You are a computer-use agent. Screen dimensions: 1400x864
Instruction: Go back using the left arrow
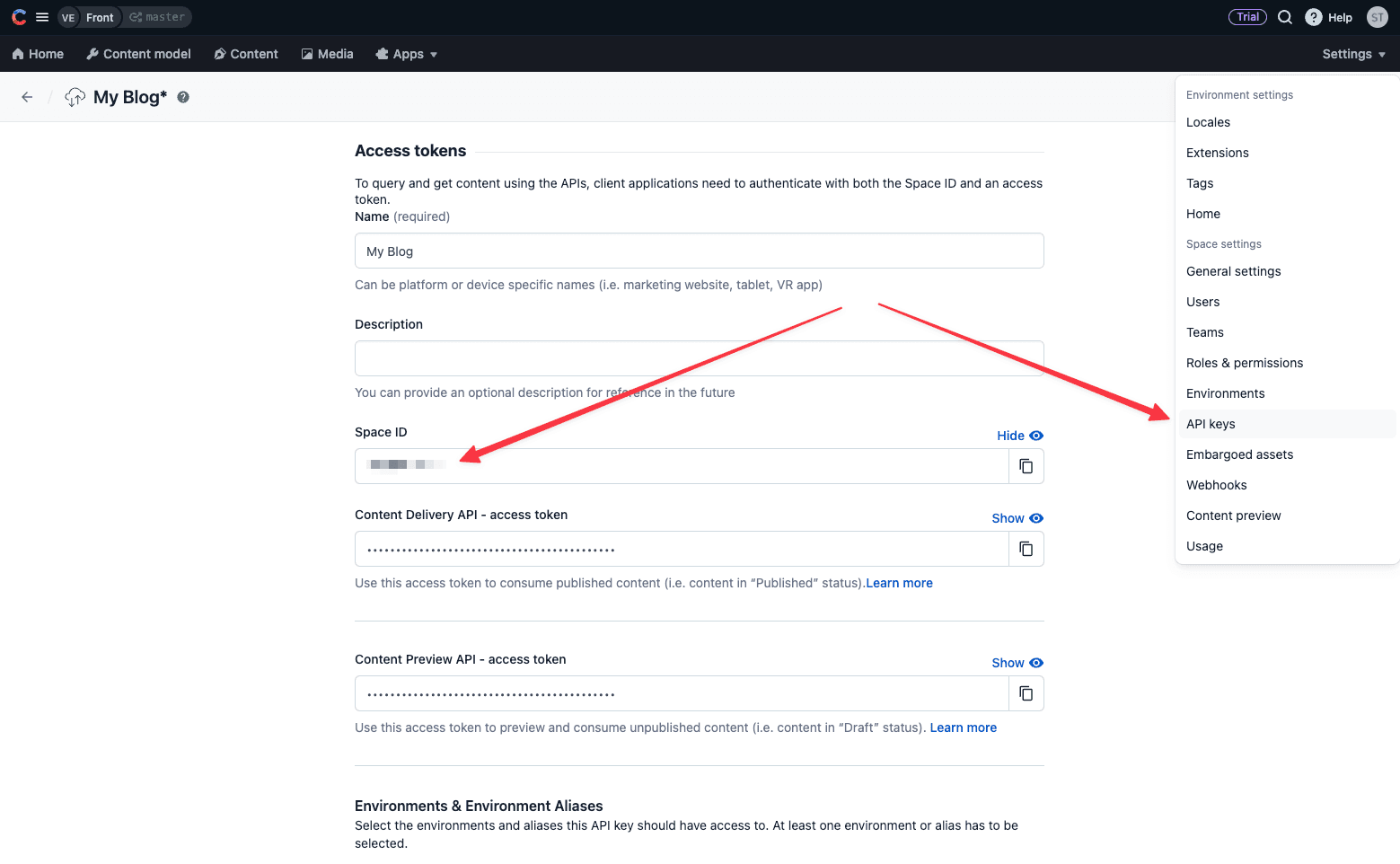coord(27,97)
